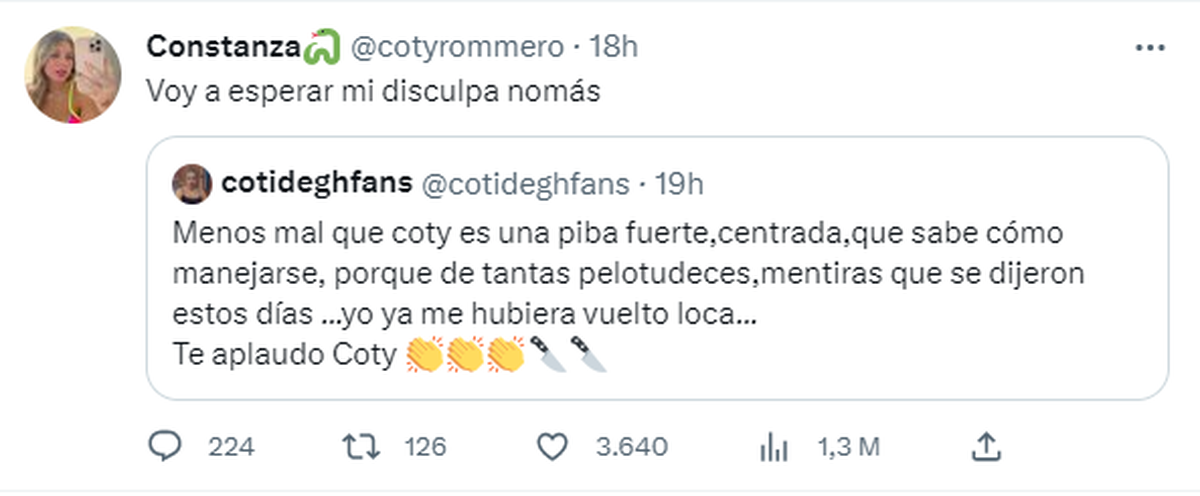Click the 224 replies count
The image size is (1200, 496).
coord(232,447)
